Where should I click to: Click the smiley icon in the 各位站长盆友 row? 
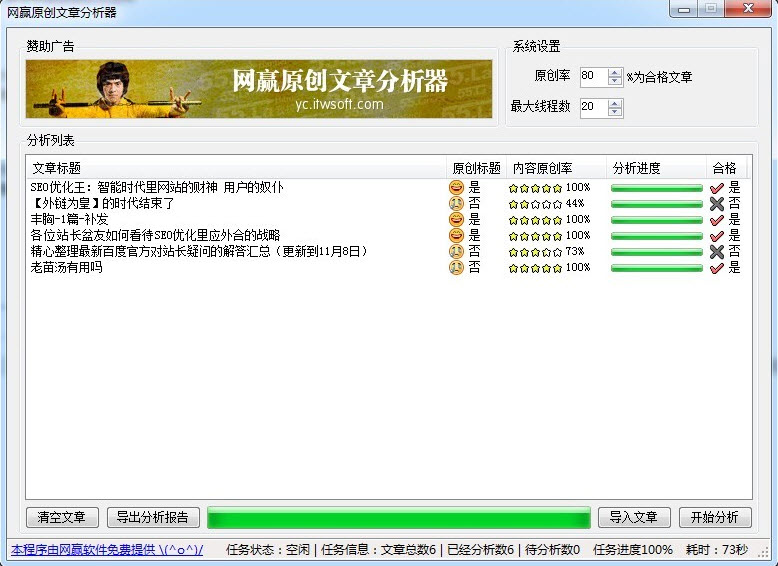(x=456, y=235)
